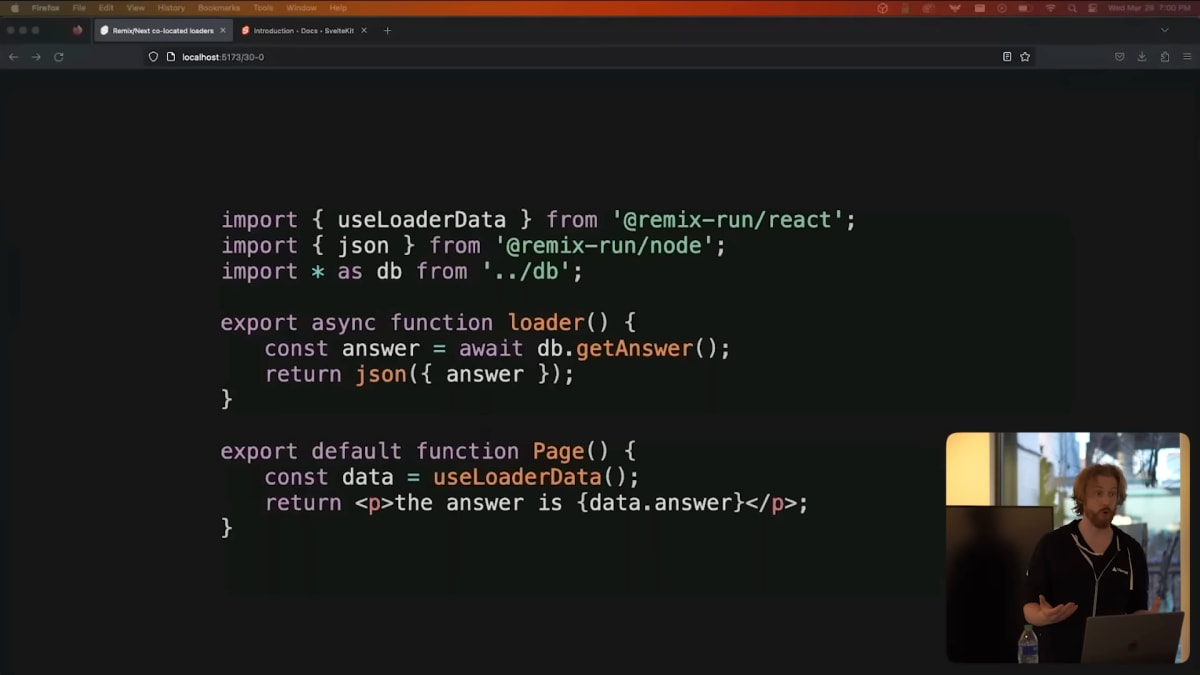
Task: Open the View menu
Action: (136, 8)
